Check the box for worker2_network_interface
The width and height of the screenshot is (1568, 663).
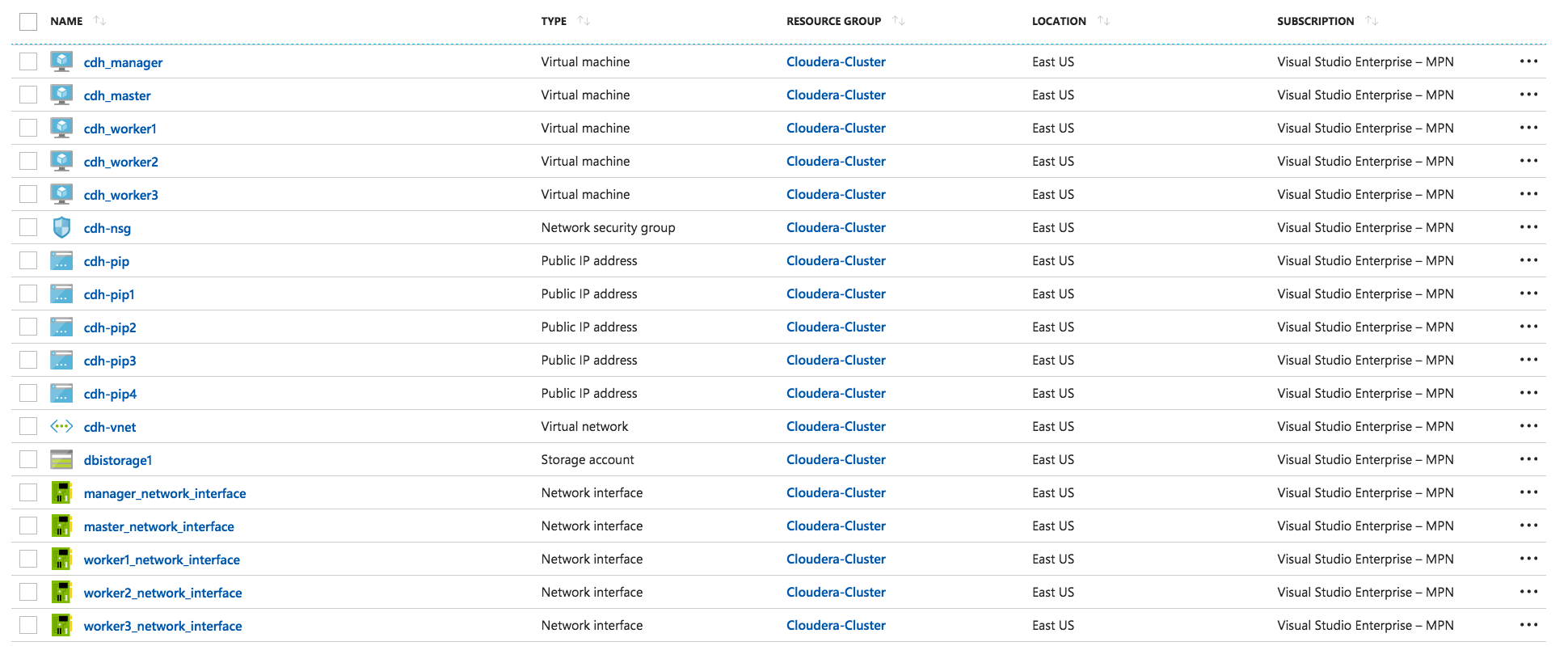[28, 592]
